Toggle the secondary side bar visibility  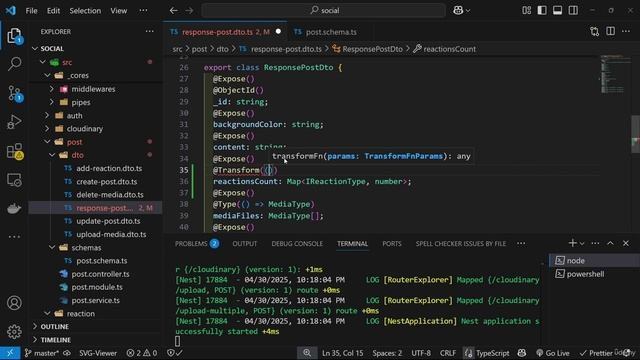(x=573, y=11)
